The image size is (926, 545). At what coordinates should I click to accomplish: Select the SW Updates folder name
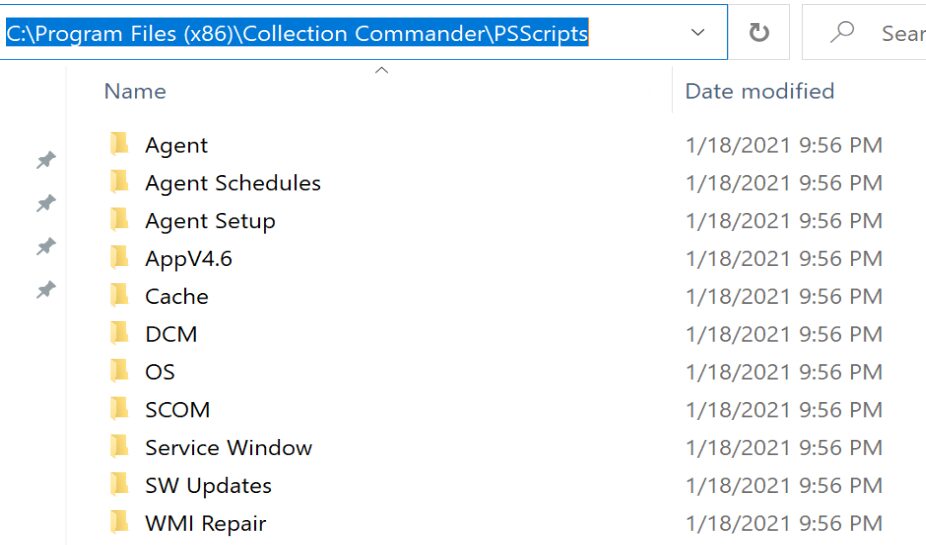pos(208,485)
